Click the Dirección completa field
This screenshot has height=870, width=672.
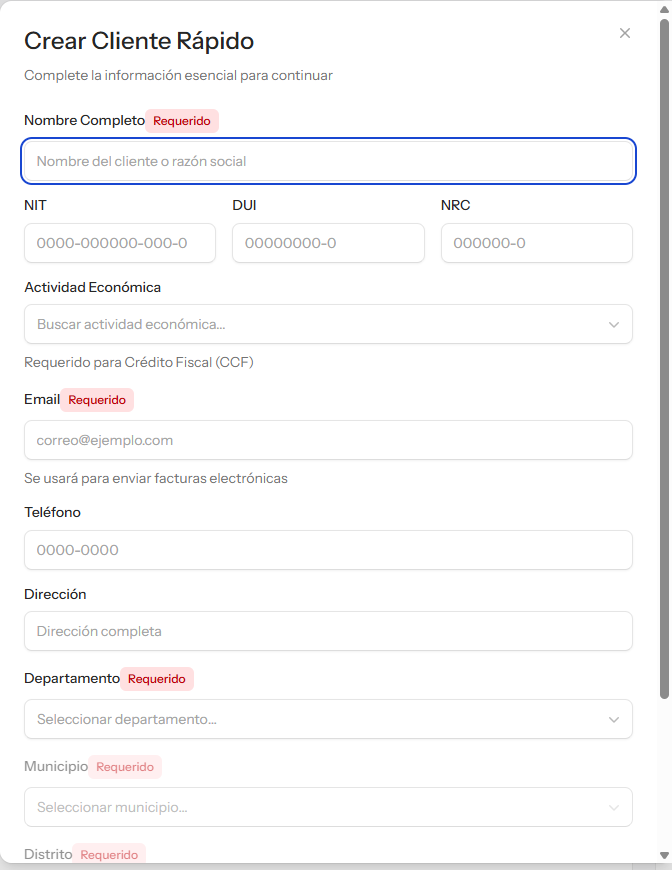point(329,631)
